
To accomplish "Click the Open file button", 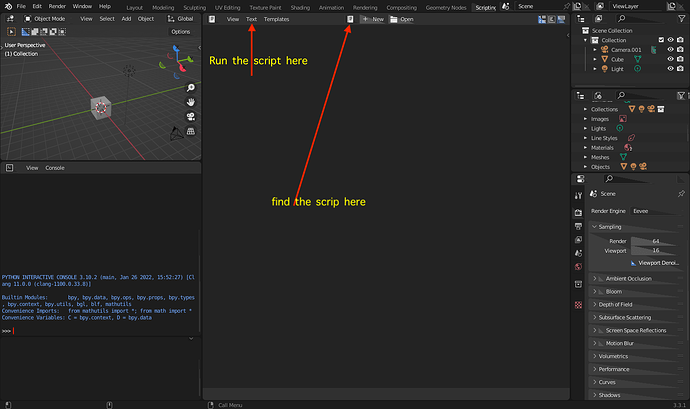I will coord(402,19).
